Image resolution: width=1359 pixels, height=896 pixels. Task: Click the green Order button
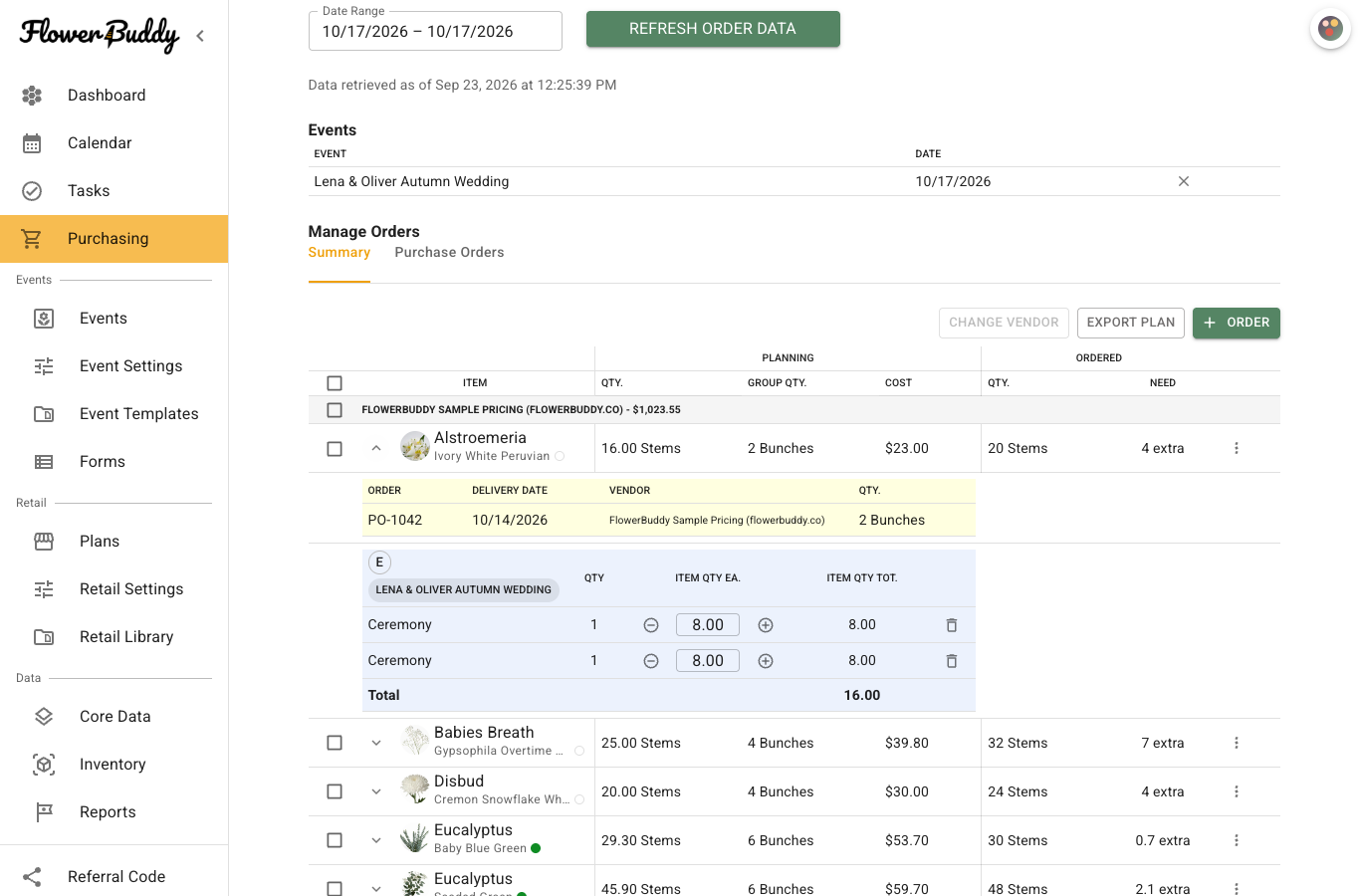coord(1237,323)
